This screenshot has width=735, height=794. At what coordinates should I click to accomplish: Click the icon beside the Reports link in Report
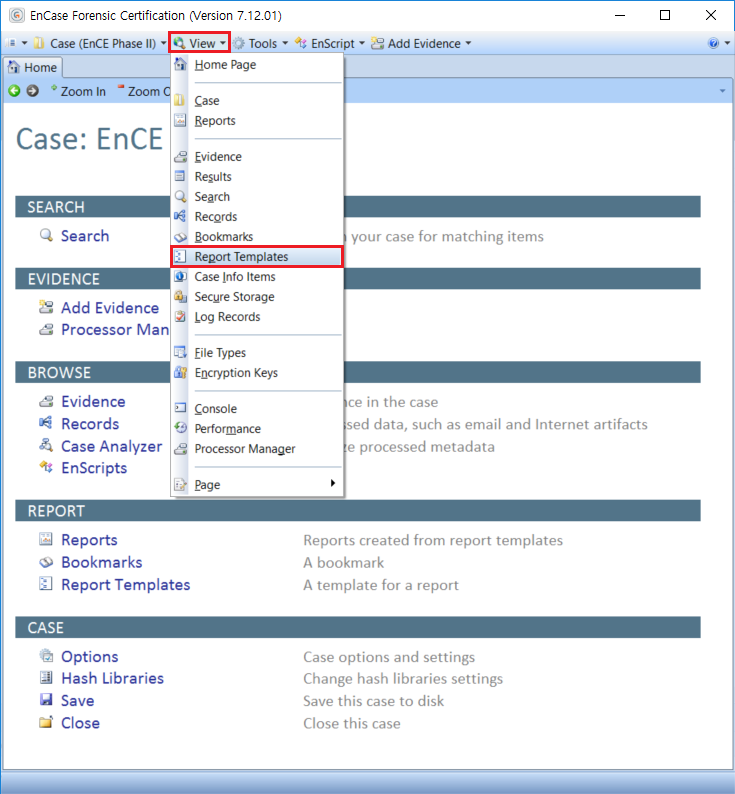[x=46, y=539]
